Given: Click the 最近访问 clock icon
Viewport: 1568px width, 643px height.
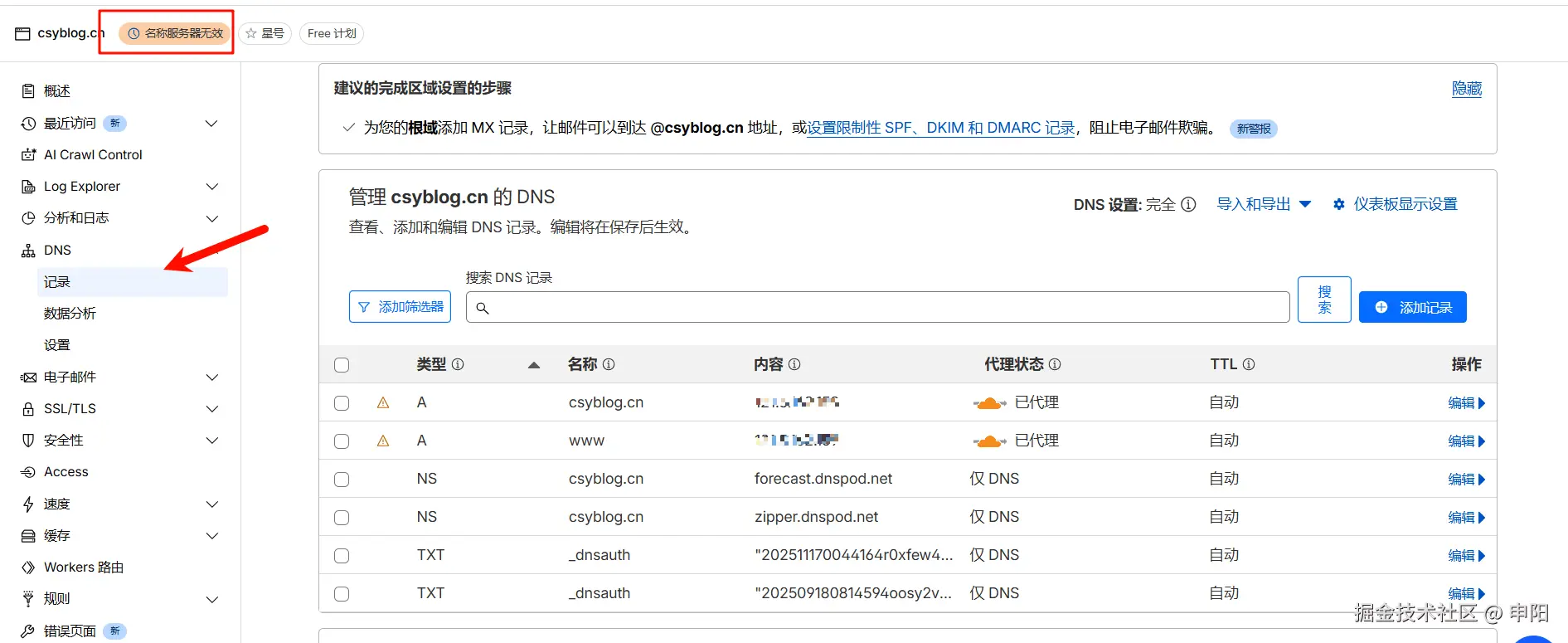Looking at the screenshot, I should pos(28,124).
